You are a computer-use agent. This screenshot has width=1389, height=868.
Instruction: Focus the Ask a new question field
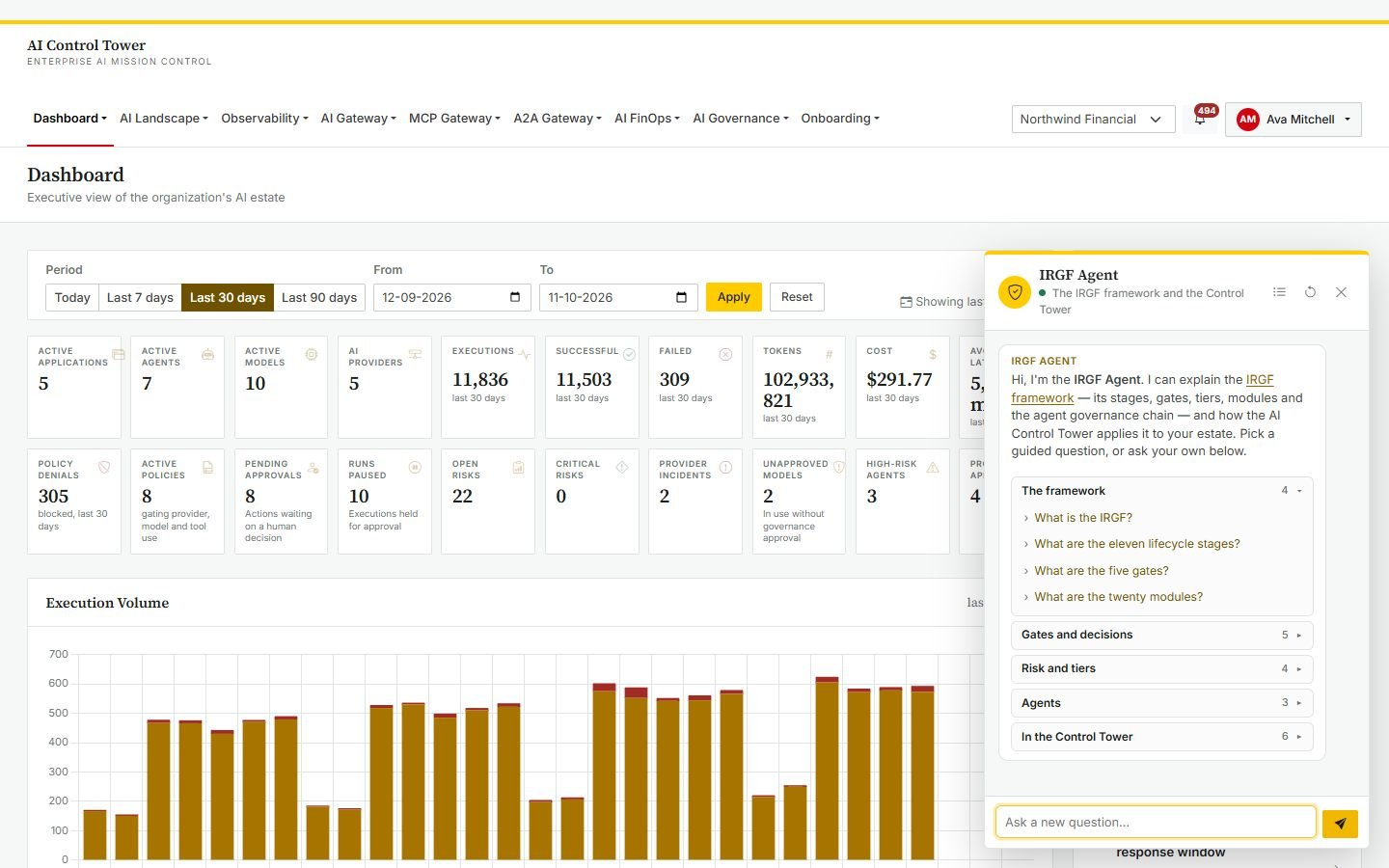(1156, 823)
